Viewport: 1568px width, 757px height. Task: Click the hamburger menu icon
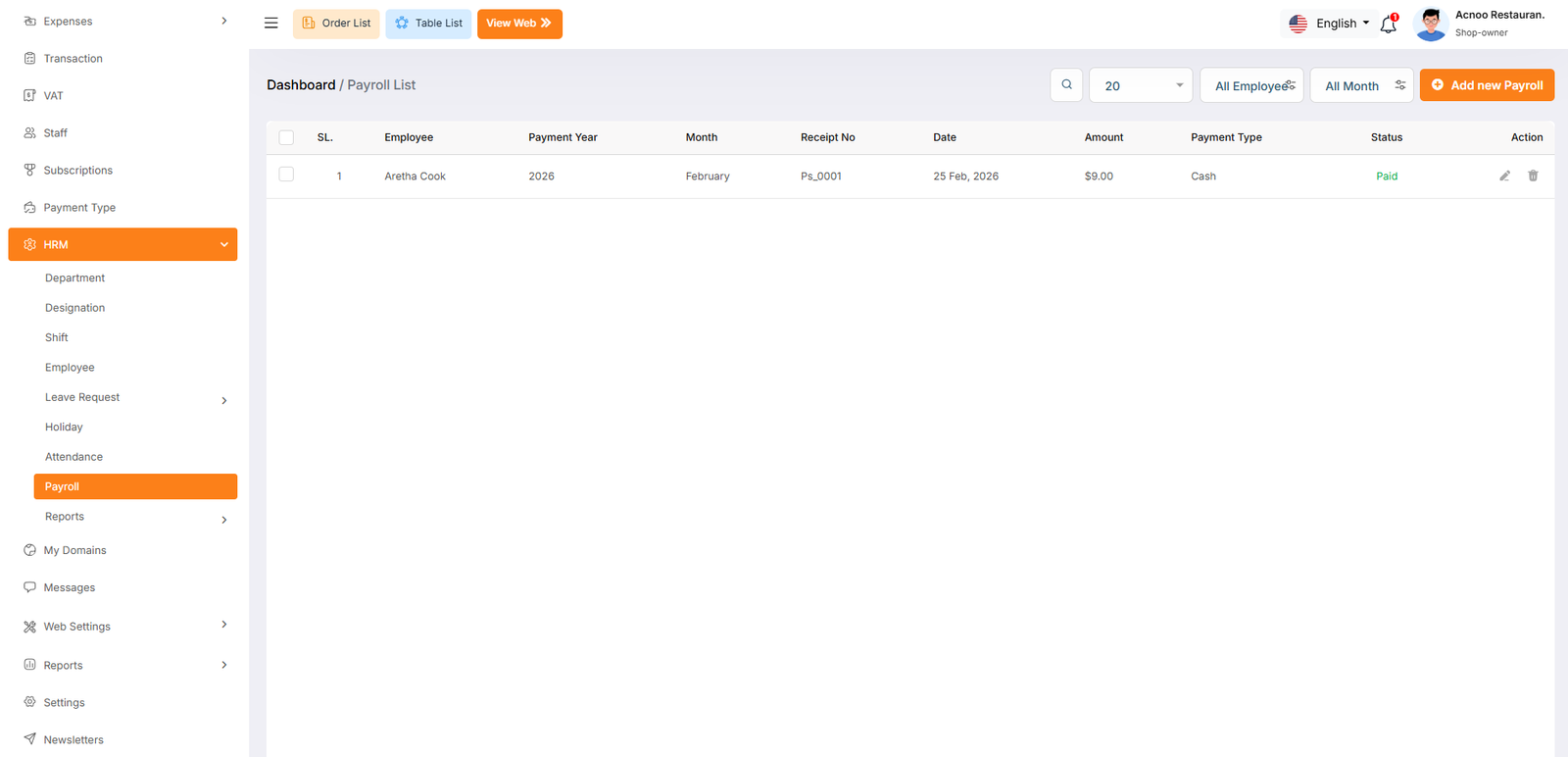[271, 24]
